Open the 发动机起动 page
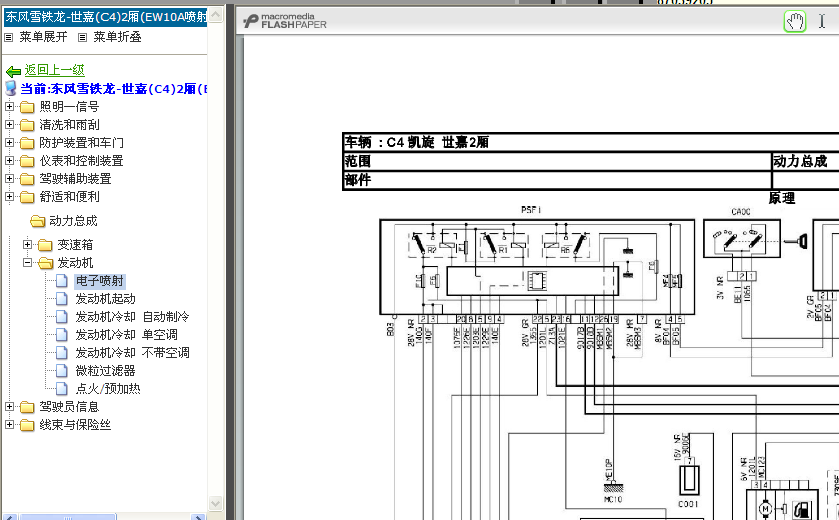 pos(106,299)
